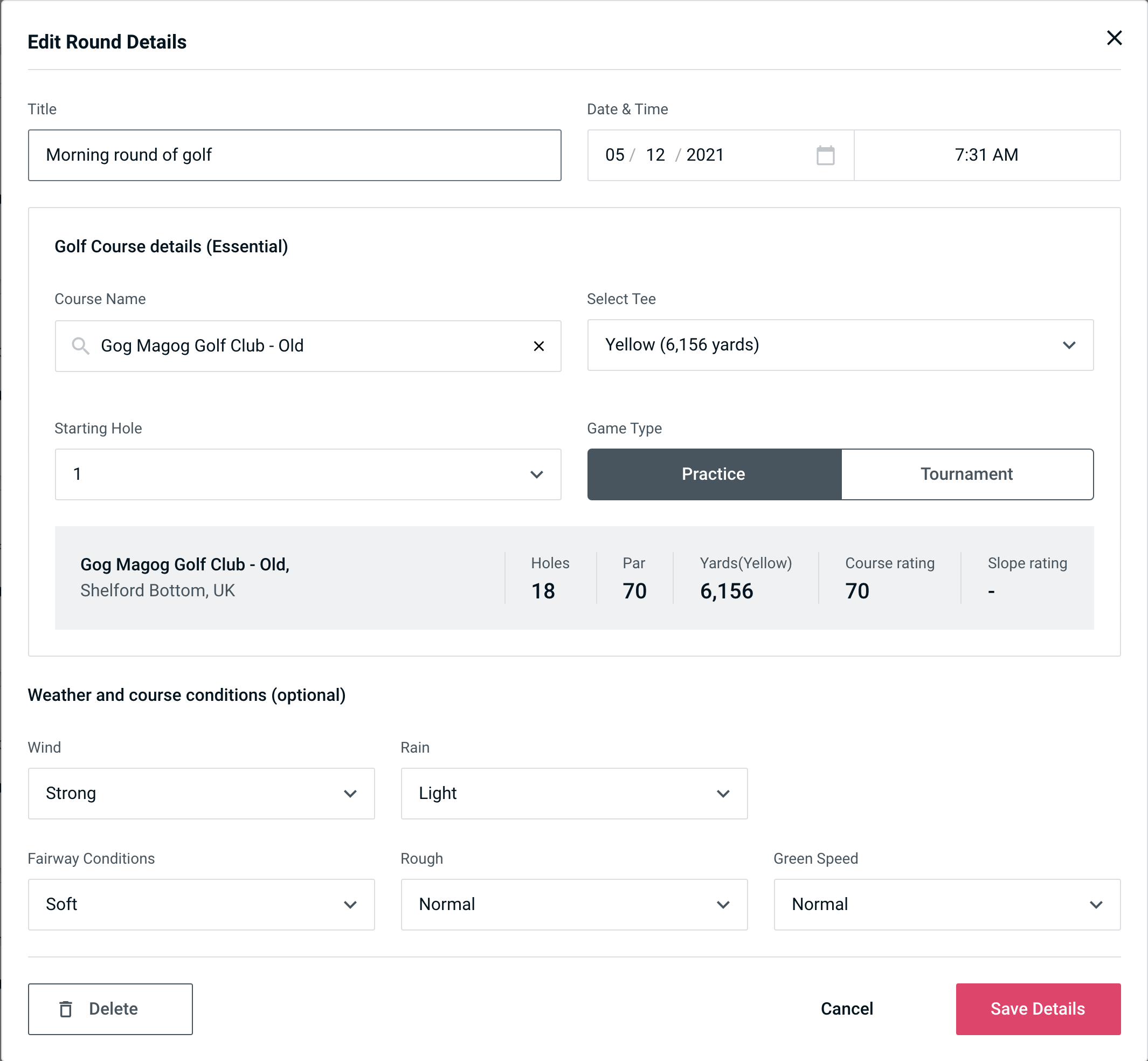
Task: Click the search icon in Course Name field
Action: tap(80, 346)
